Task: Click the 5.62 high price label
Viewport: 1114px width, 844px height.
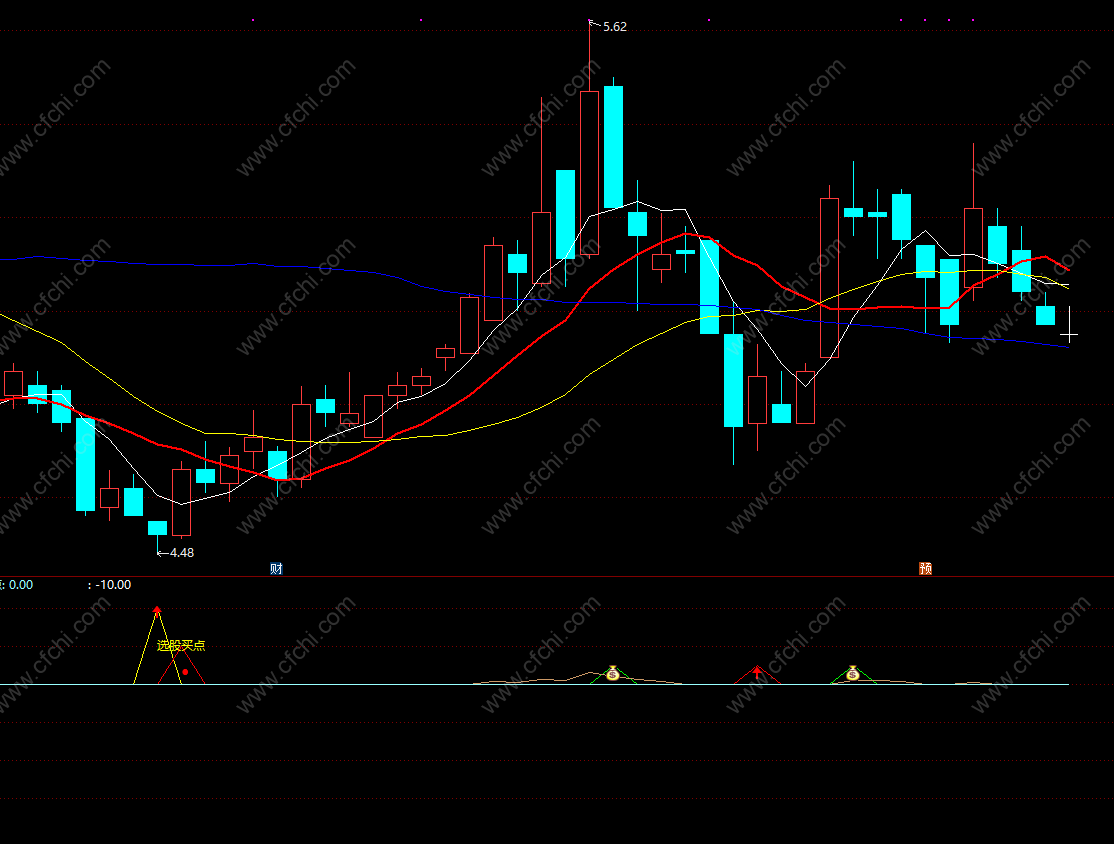Action: (x=615, y=27)
